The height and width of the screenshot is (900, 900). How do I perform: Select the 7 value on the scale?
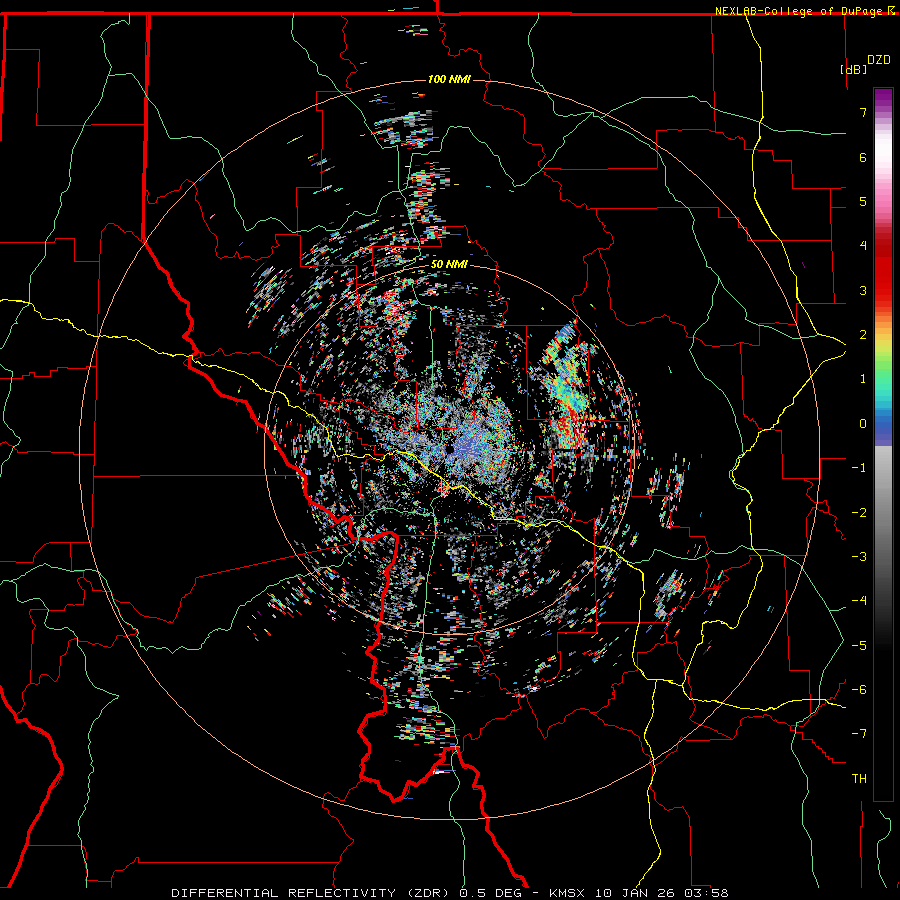863,112
